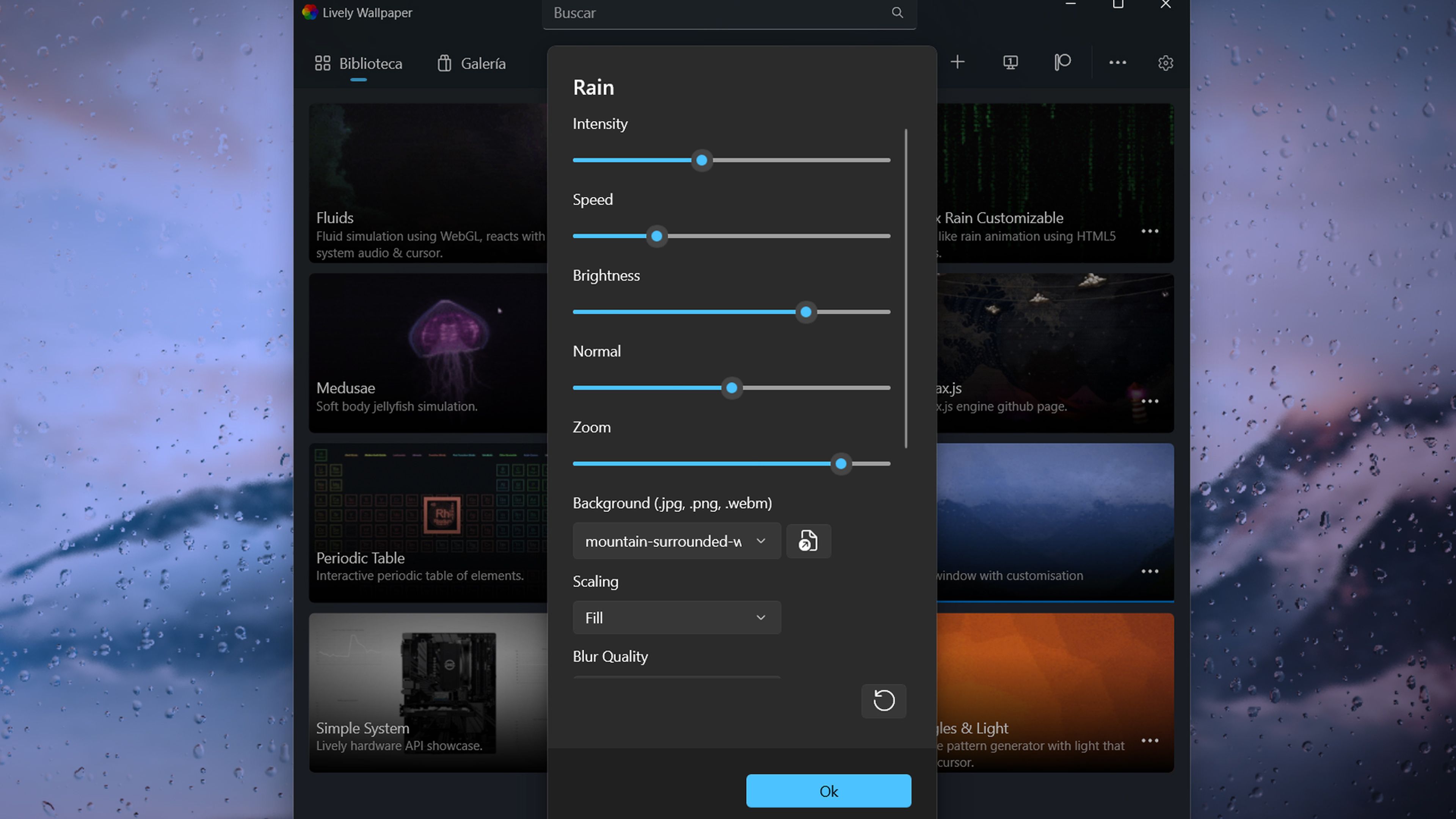
Task: Select the Periodic Table wallpaper thumbnail
Action: pyautogui.click(x=428, y=523)
